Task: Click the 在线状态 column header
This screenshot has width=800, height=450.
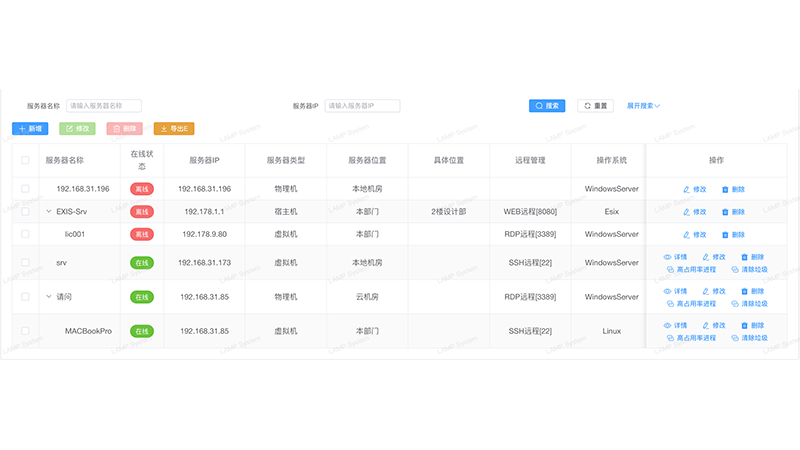Action: (x=142, y=160)
